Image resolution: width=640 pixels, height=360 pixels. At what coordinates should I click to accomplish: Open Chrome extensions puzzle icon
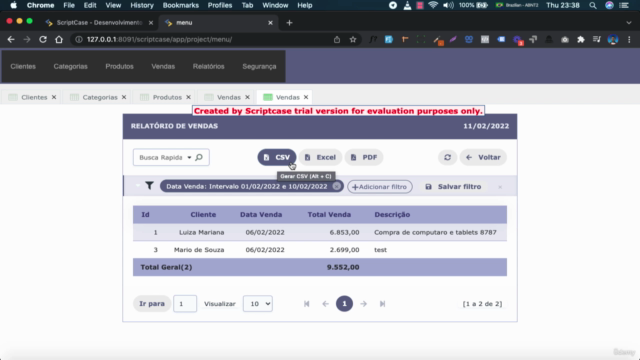tap(581, 40)
